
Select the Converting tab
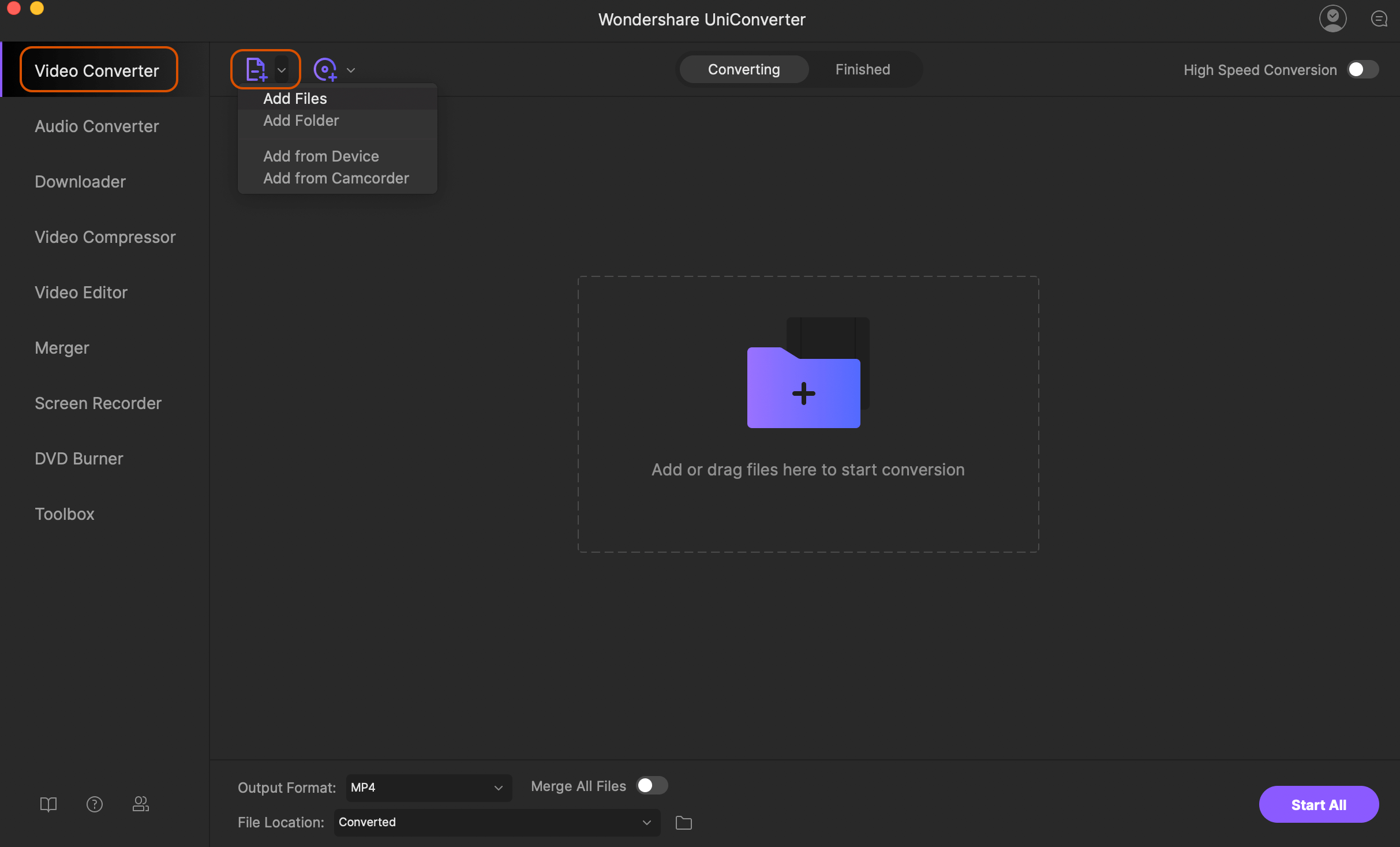coord(743,69)
